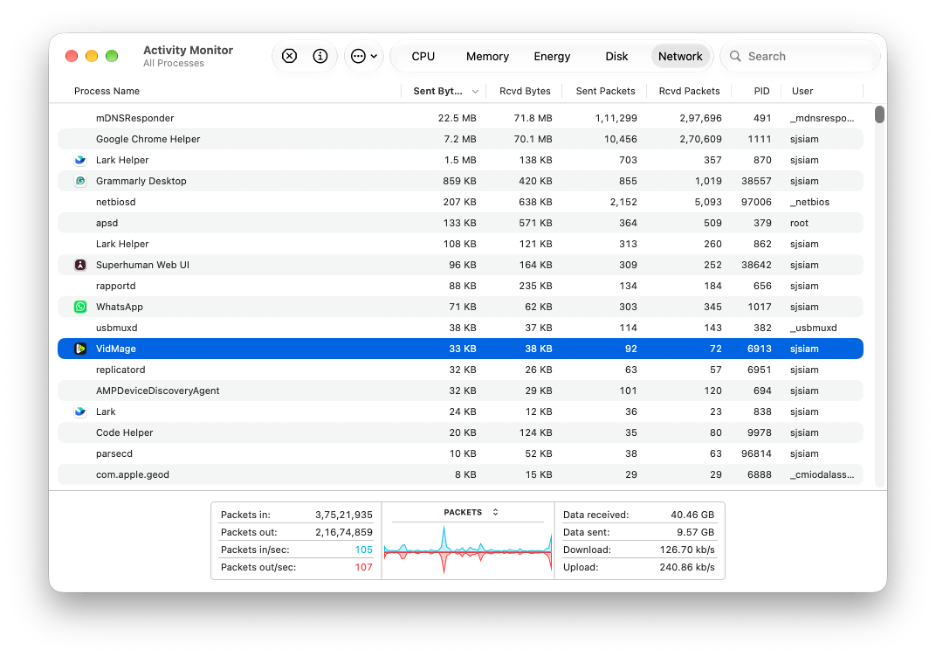Sort by Sent Packets column header
The width and height of the screenshot is (936, 658).
(x=605, y=91)
